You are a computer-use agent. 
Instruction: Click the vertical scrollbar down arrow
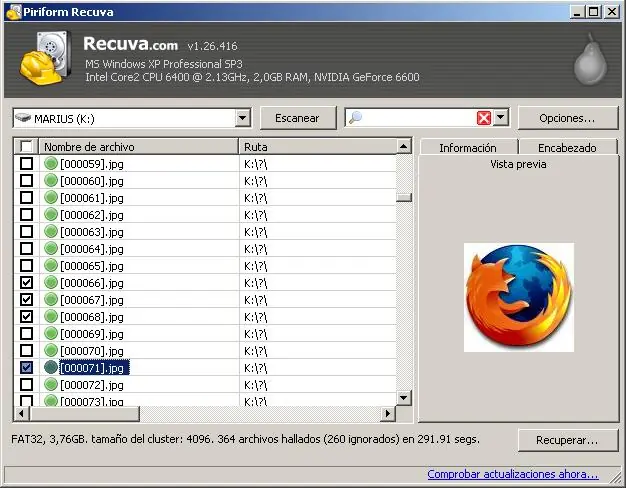(404, 398)
